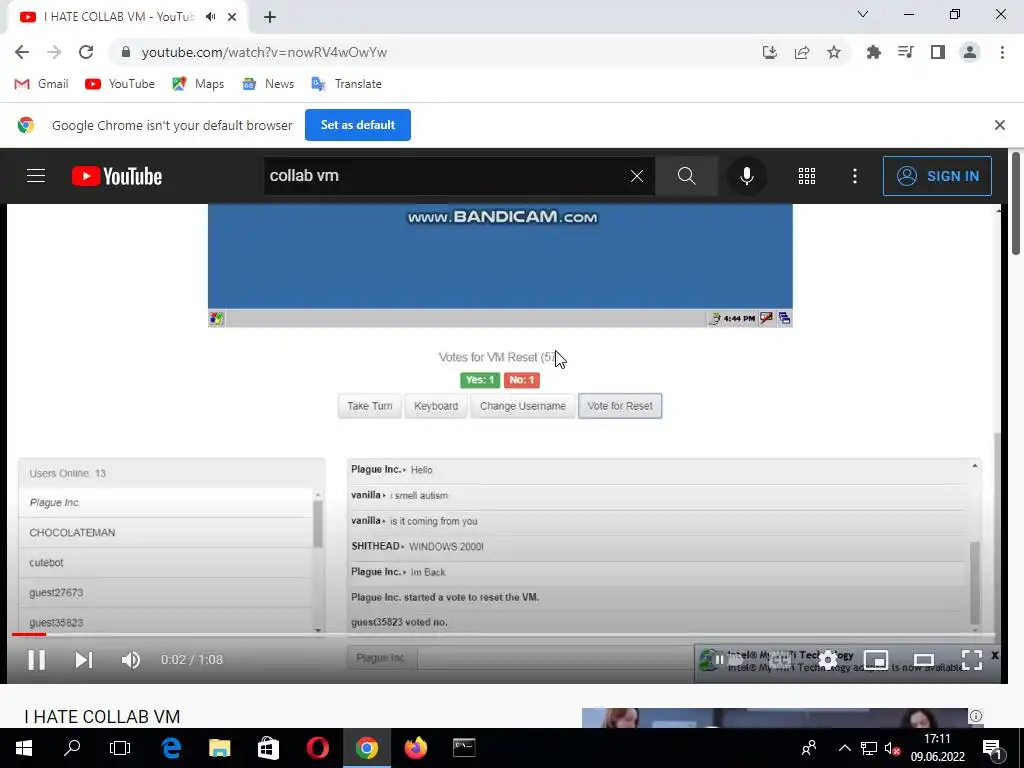This screenshot has width=1024, height=768.
Task: Open the video settings gear
Action: point(827,660)
